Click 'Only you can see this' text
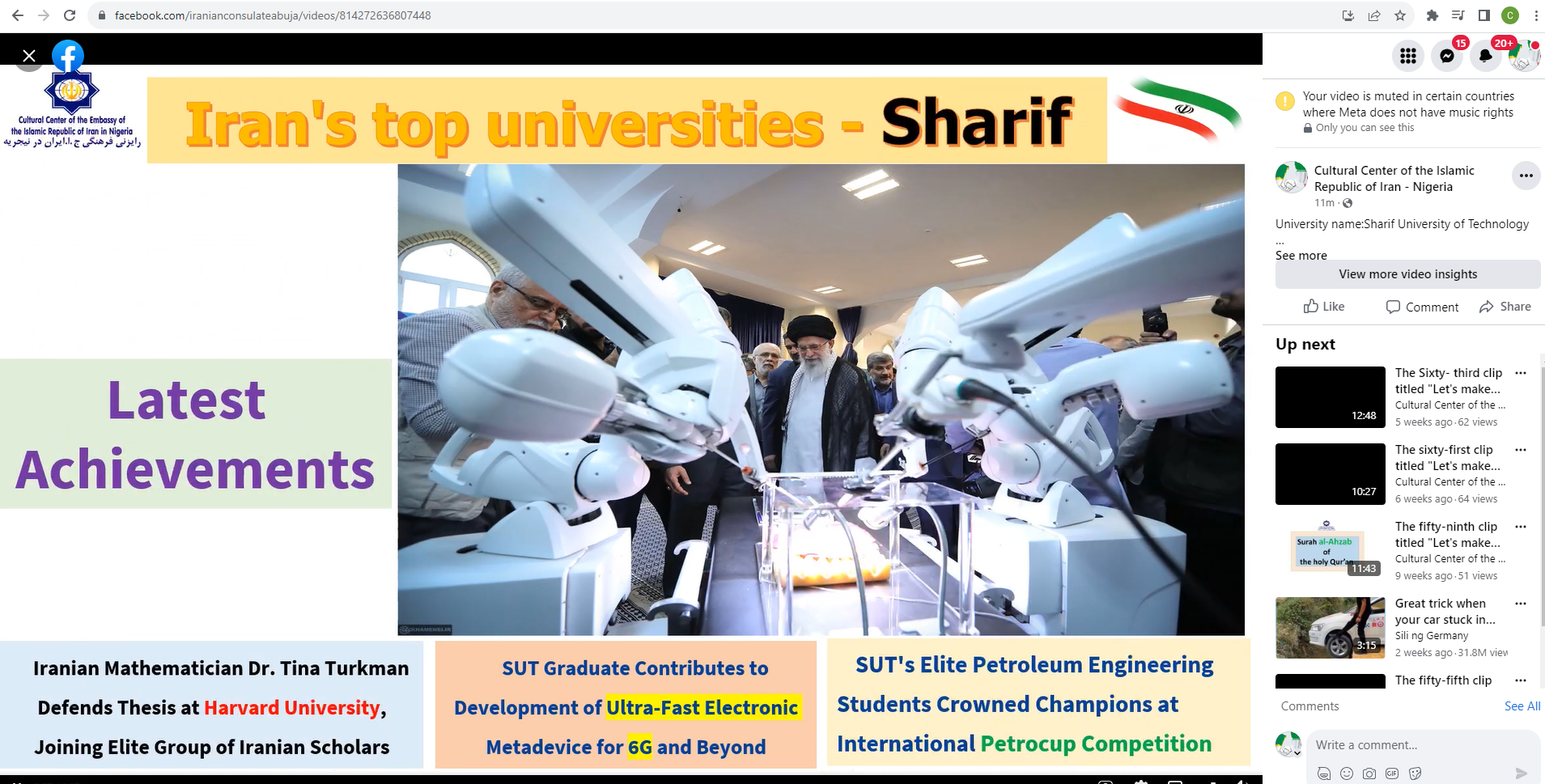The height and width of the screenshot is (784, 1545). (x=1365, y=128)
